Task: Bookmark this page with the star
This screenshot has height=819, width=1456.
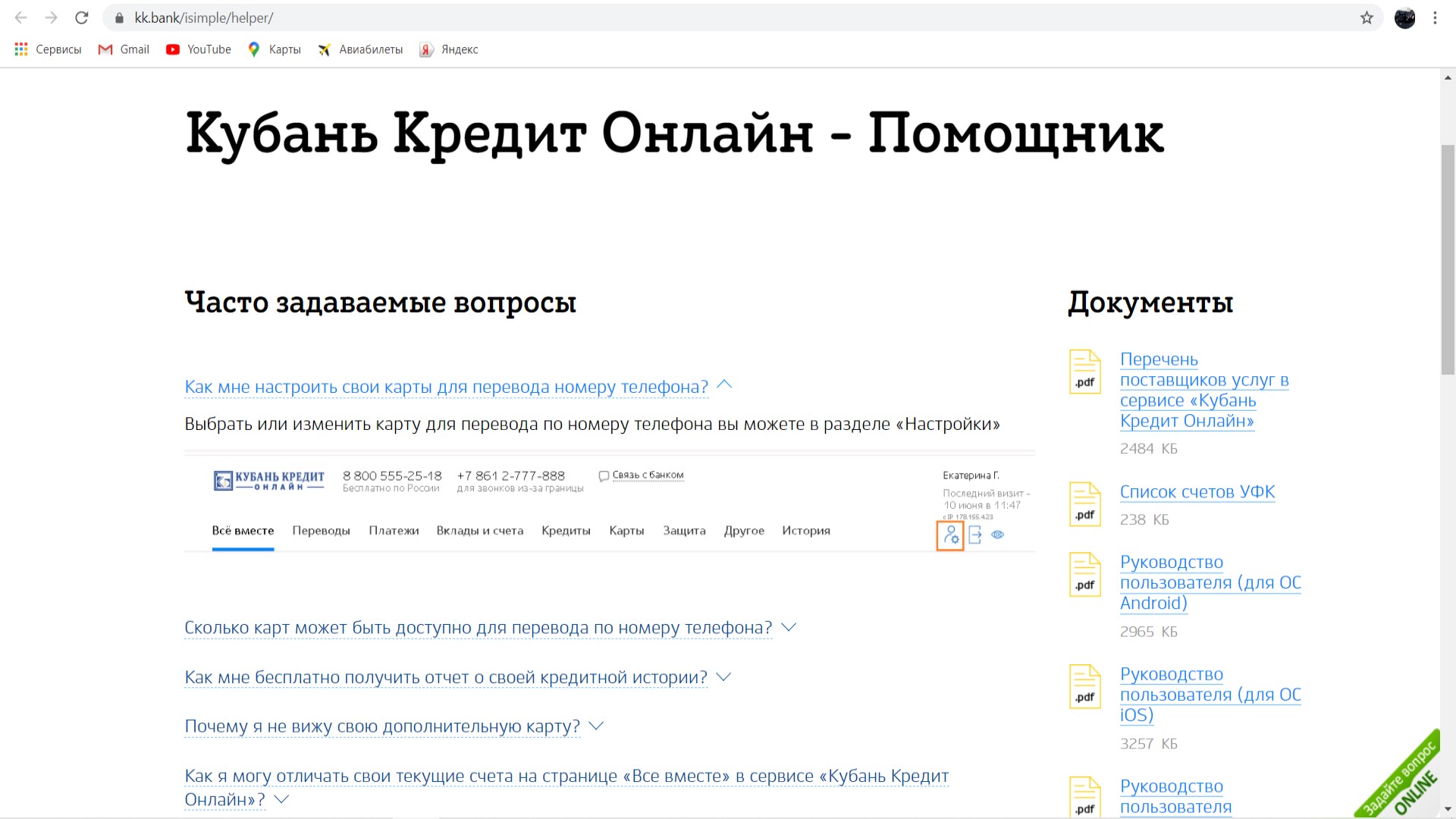Action: [x=1367, y=17]
